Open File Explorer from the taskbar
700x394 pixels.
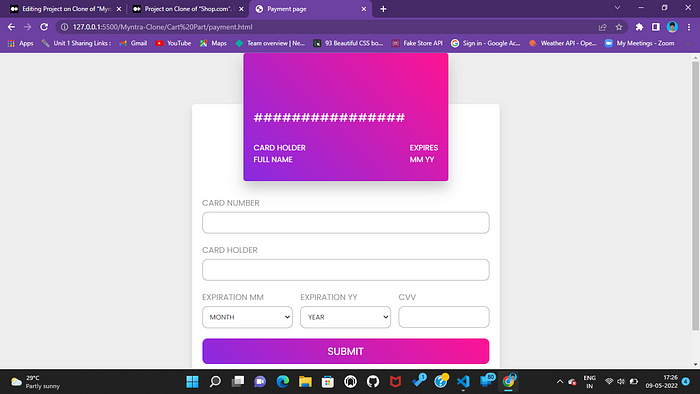pyautogui.click(x=305, y=382)
